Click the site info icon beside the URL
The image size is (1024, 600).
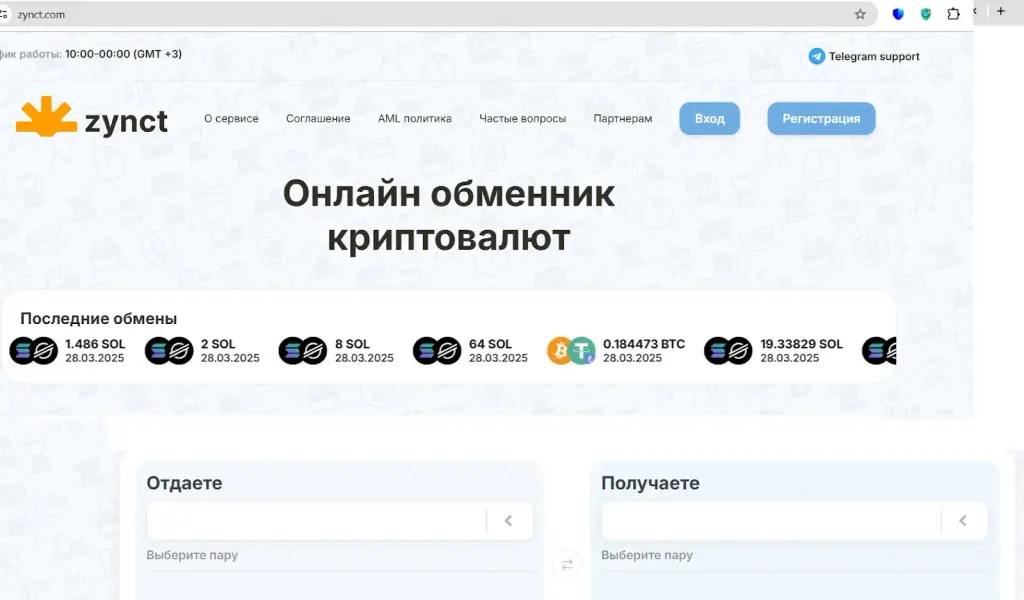pyautogui.click(x=3, y=14)
